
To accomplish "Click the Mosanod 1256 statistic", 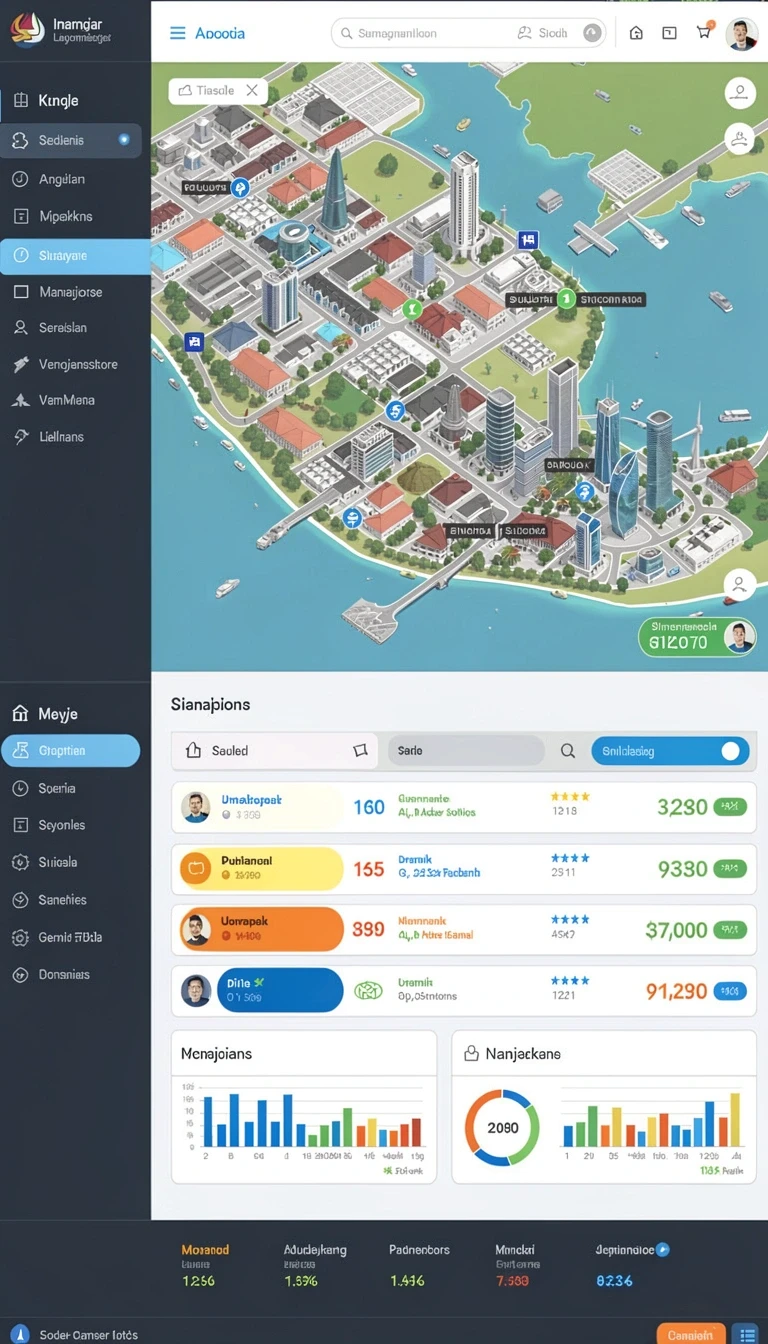I will [x=205, y=1265].
